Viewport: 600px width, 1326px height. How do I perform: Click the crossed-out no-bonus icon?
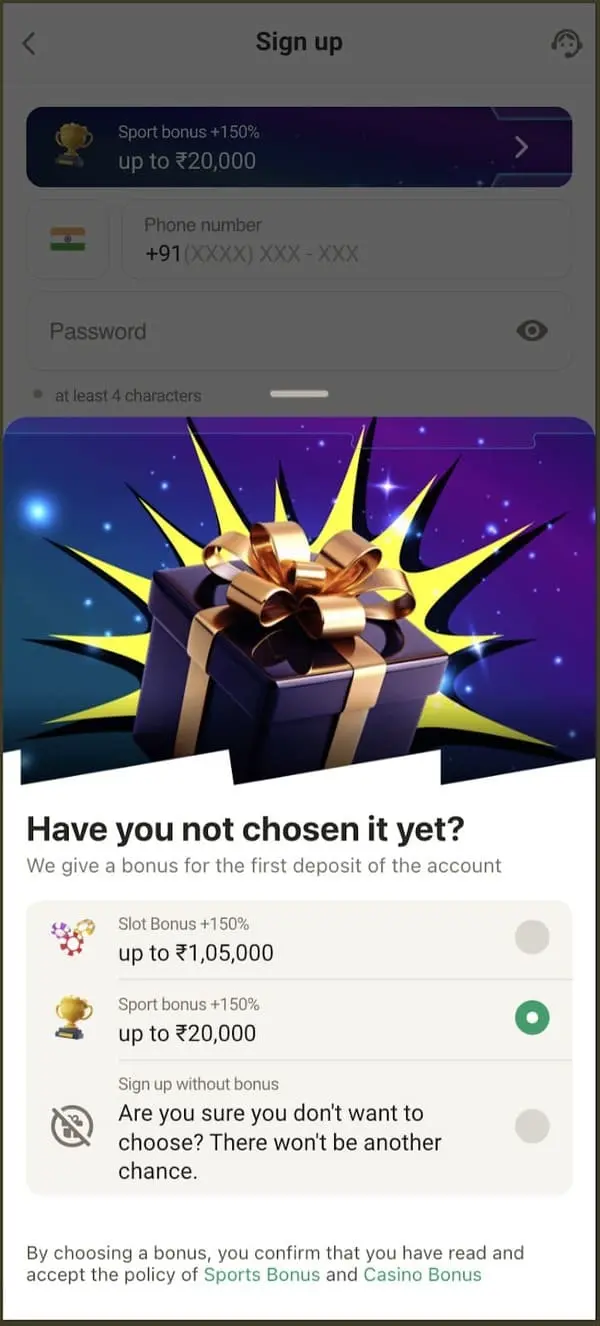(72, 1127)
